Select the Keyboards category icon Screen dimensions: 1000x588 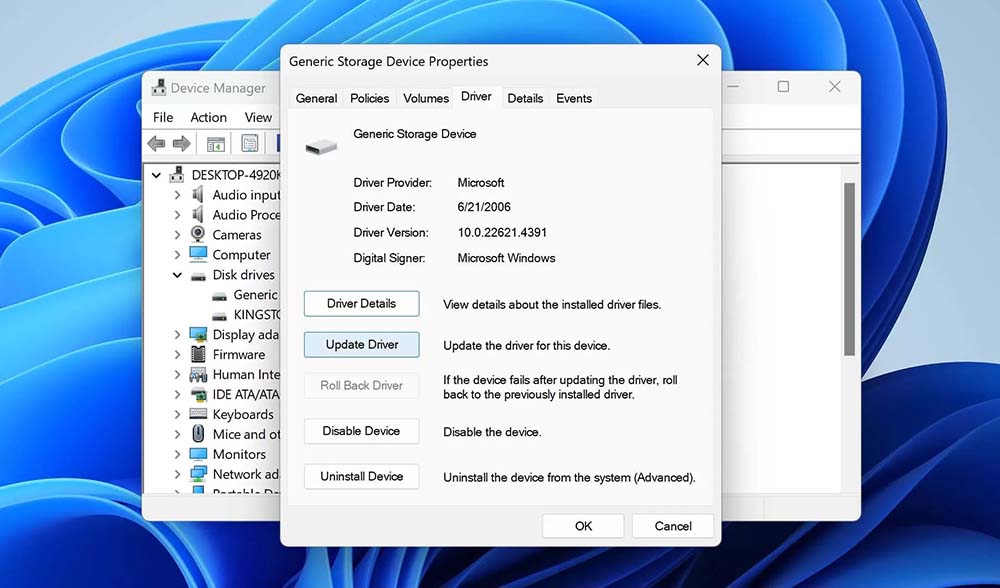pos(198,414)
